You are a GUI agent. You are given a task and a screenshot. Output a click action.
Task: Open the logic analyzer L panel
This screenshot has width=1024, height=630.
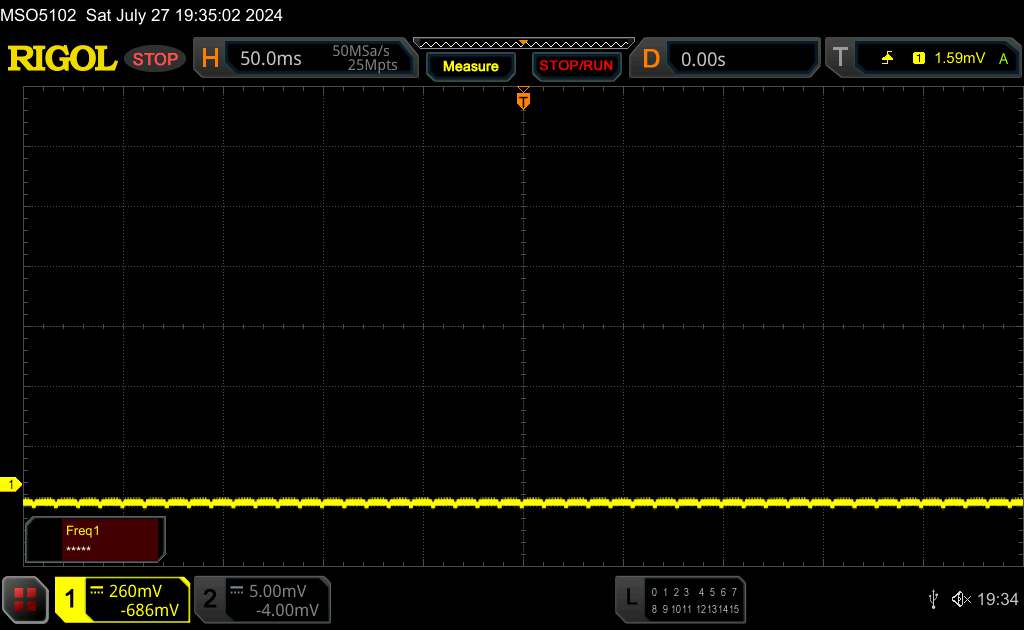631,597
